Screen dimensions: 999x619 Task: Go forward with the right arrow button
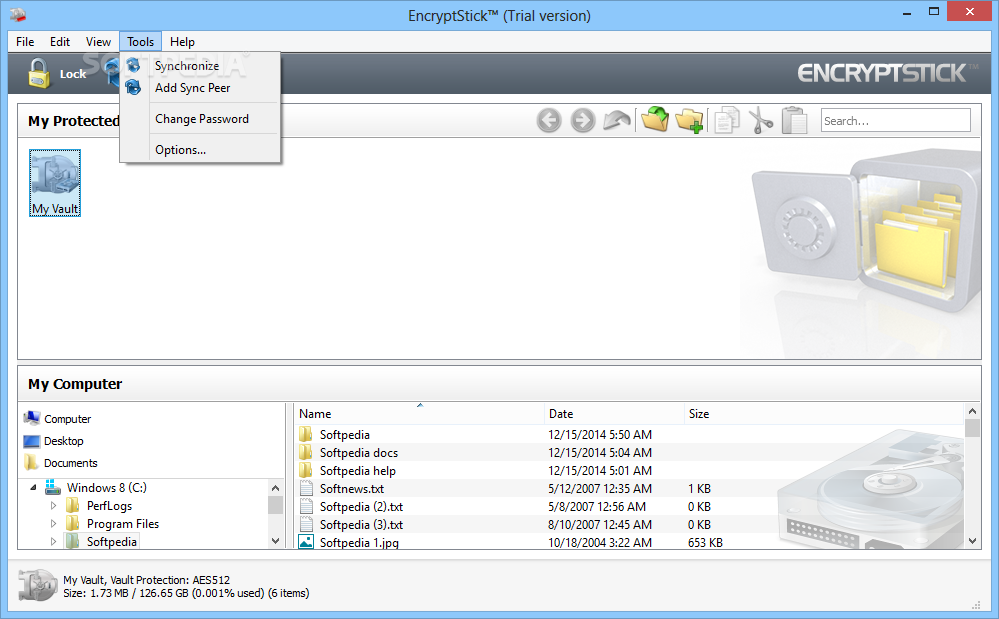(582, 120)
